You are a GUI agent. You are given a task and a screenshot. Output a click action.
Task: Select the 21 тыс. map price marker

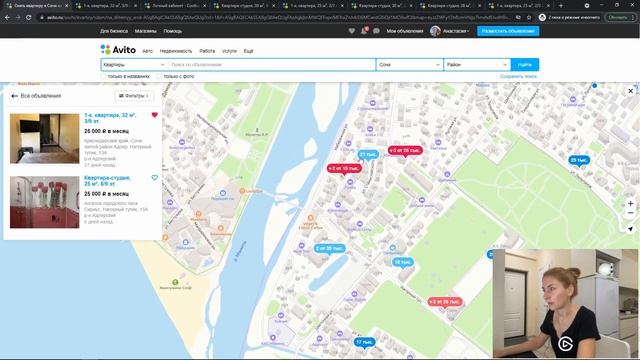coord(368,155)
